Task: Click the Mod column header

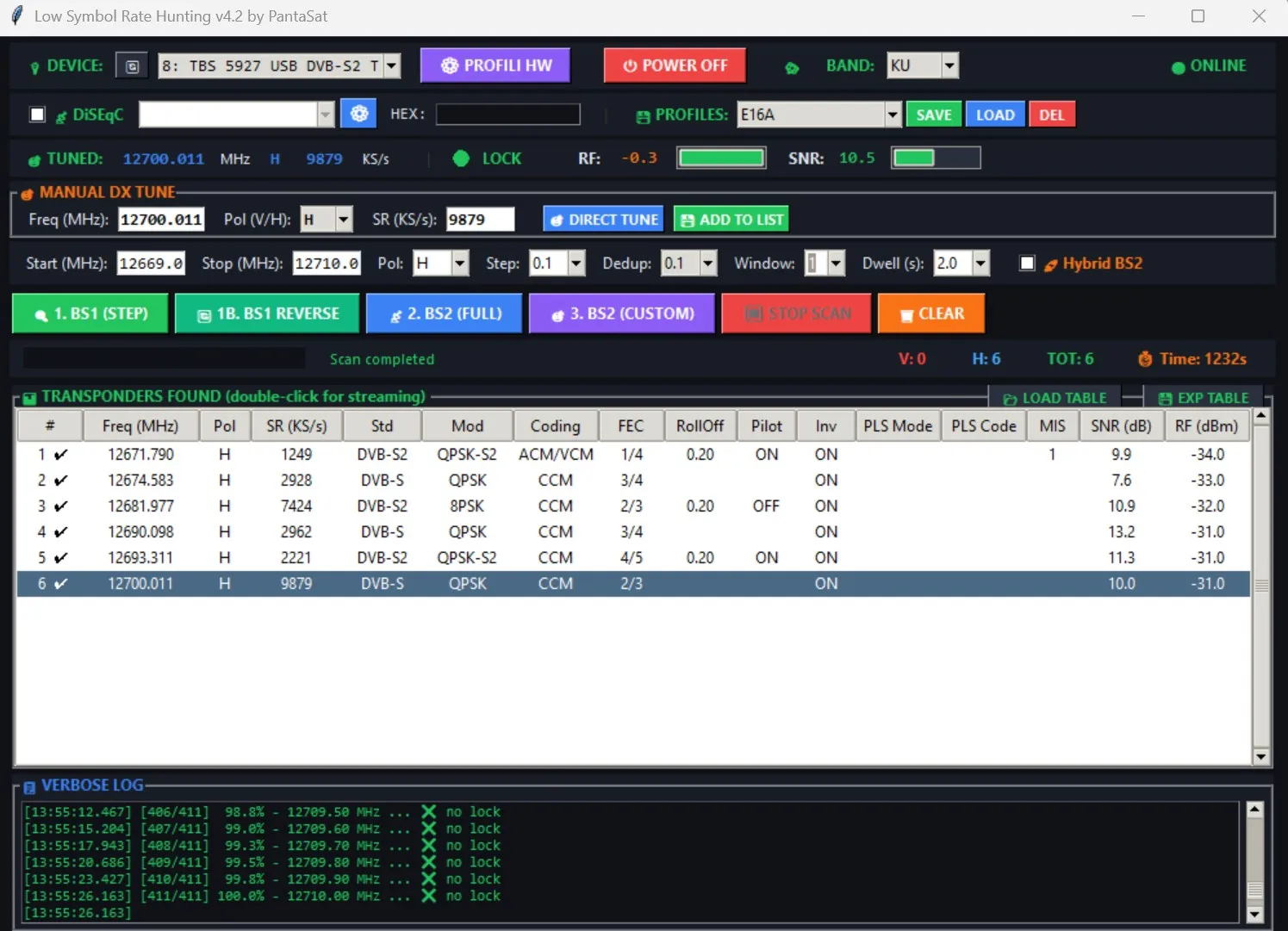Action: tap(468, 426)
